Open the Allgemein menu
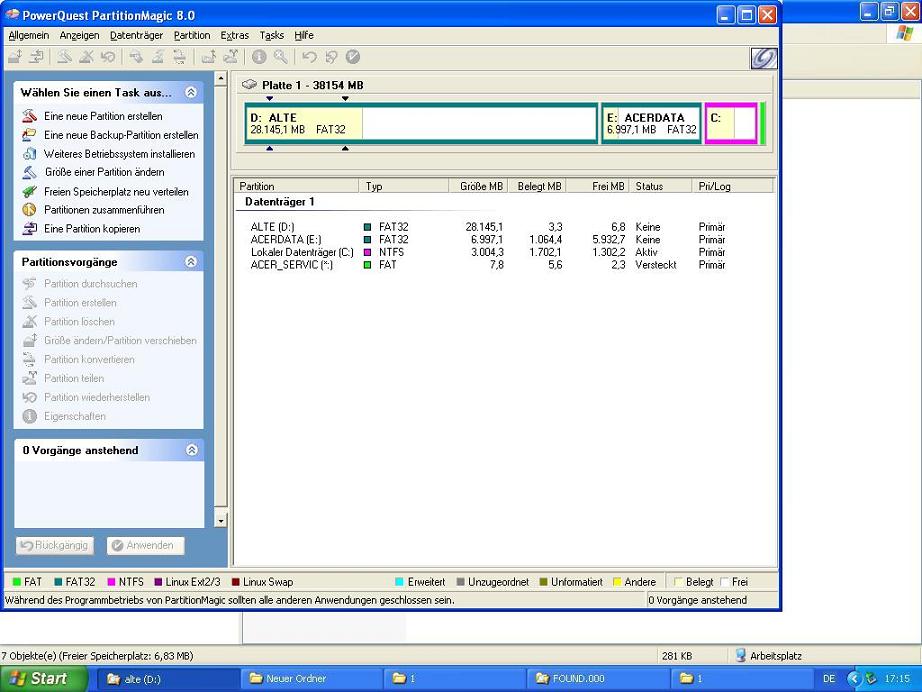 pos(29,35)
